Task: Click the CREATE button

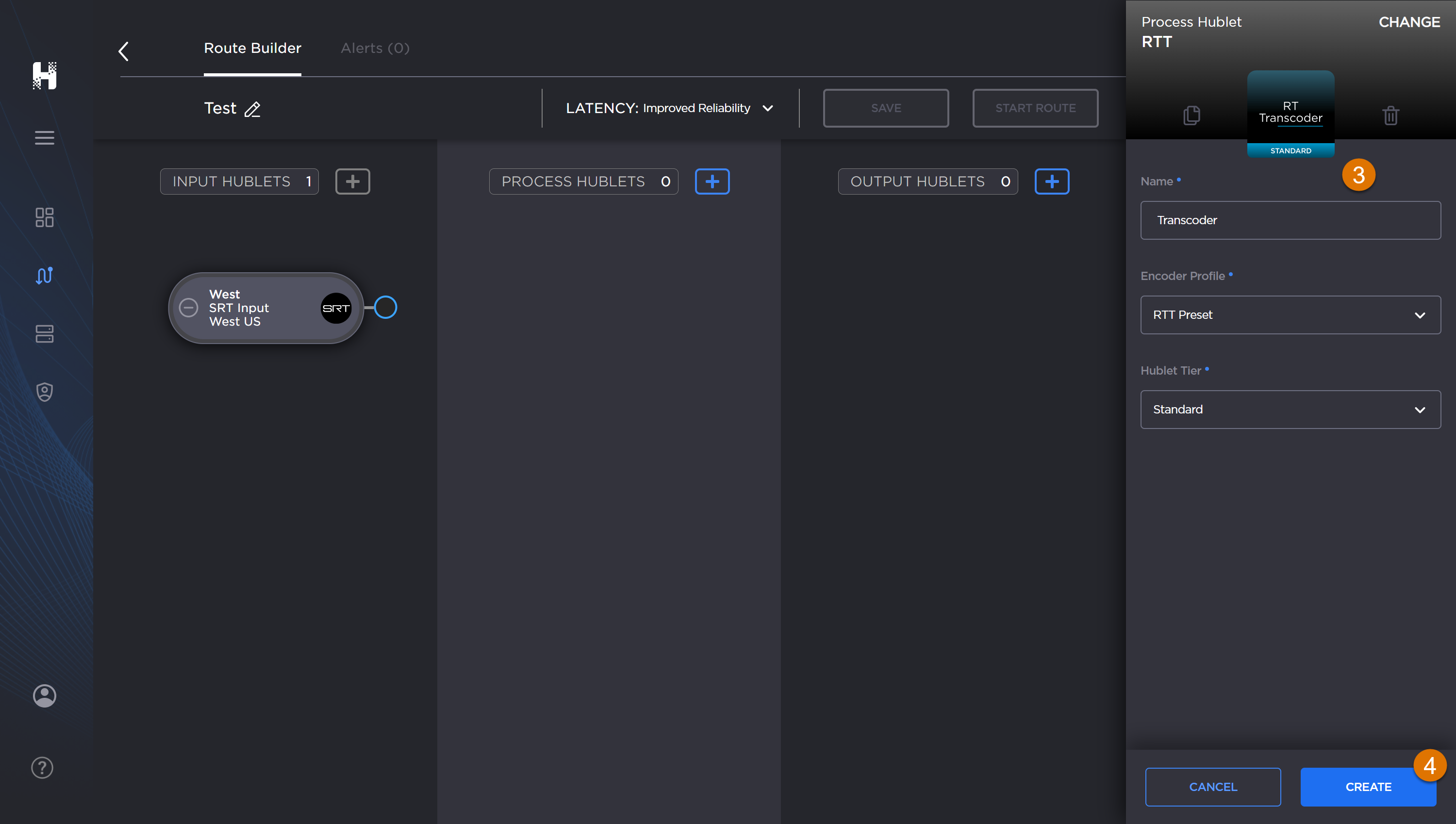Action: point(1368,787)
